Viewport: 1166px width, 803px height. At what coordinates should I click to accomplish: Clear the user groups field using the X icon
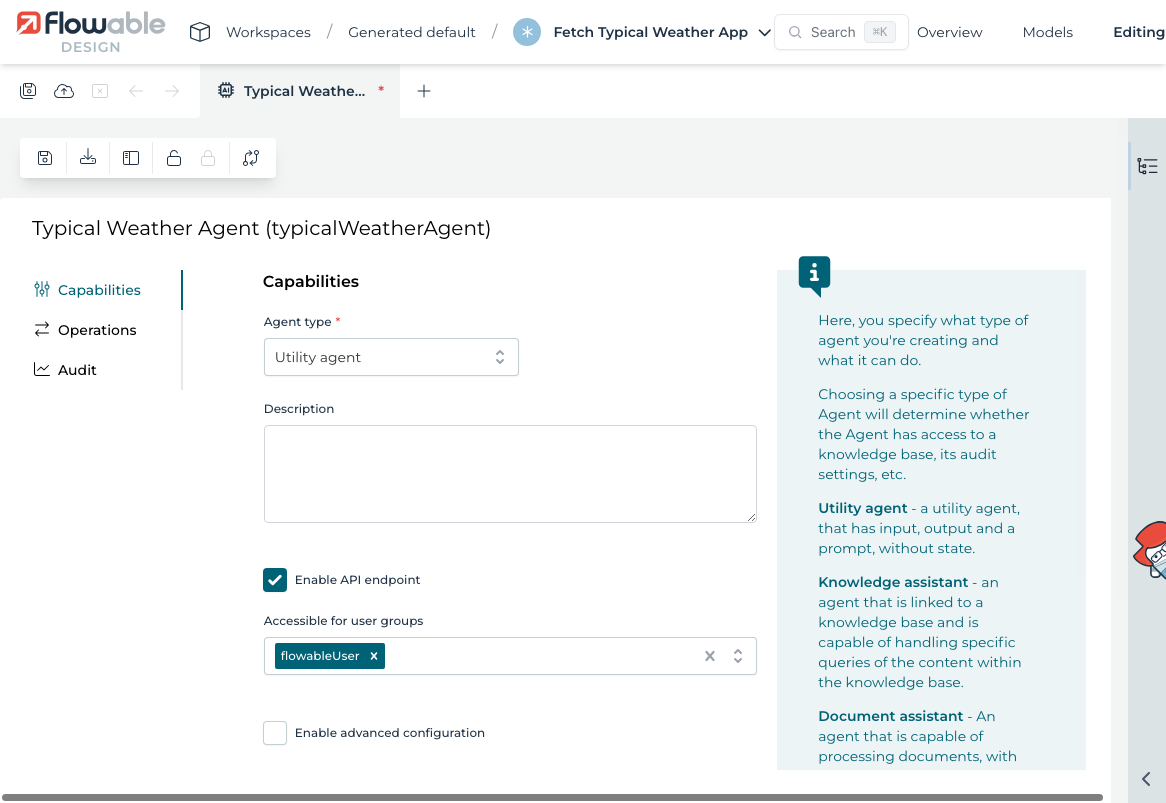[710, 656]
